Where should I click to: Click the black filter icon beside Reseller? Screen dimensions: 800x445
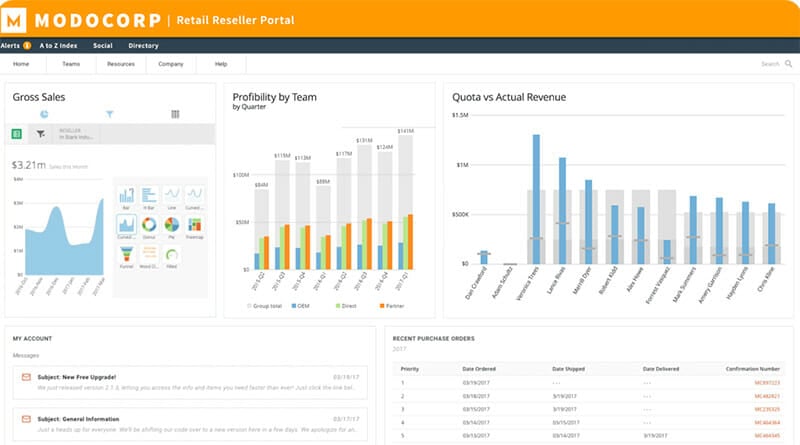(40, 134)
